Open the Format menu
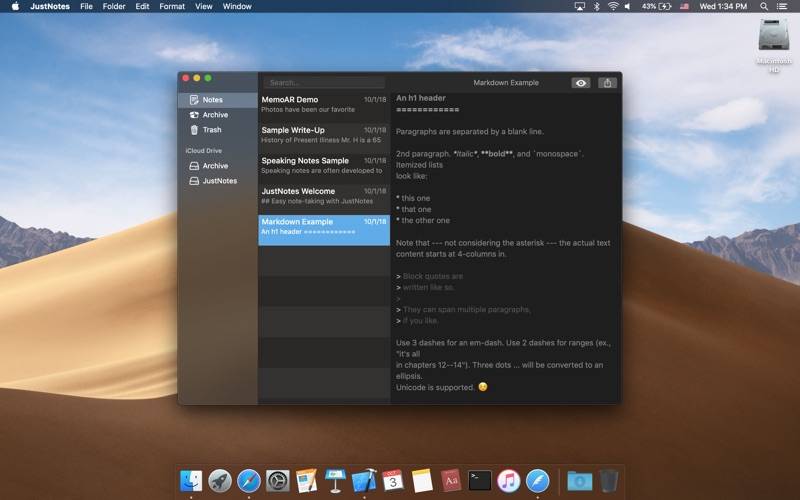 pyautogui.click(x=172, y=6)
